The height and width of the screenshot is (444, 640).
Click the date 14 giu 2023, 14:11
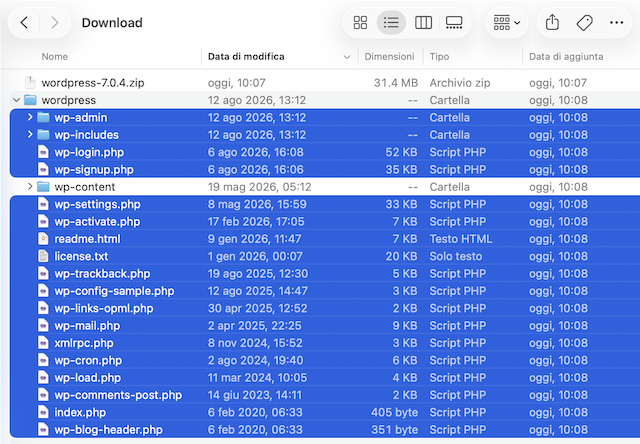coord(255,395)
